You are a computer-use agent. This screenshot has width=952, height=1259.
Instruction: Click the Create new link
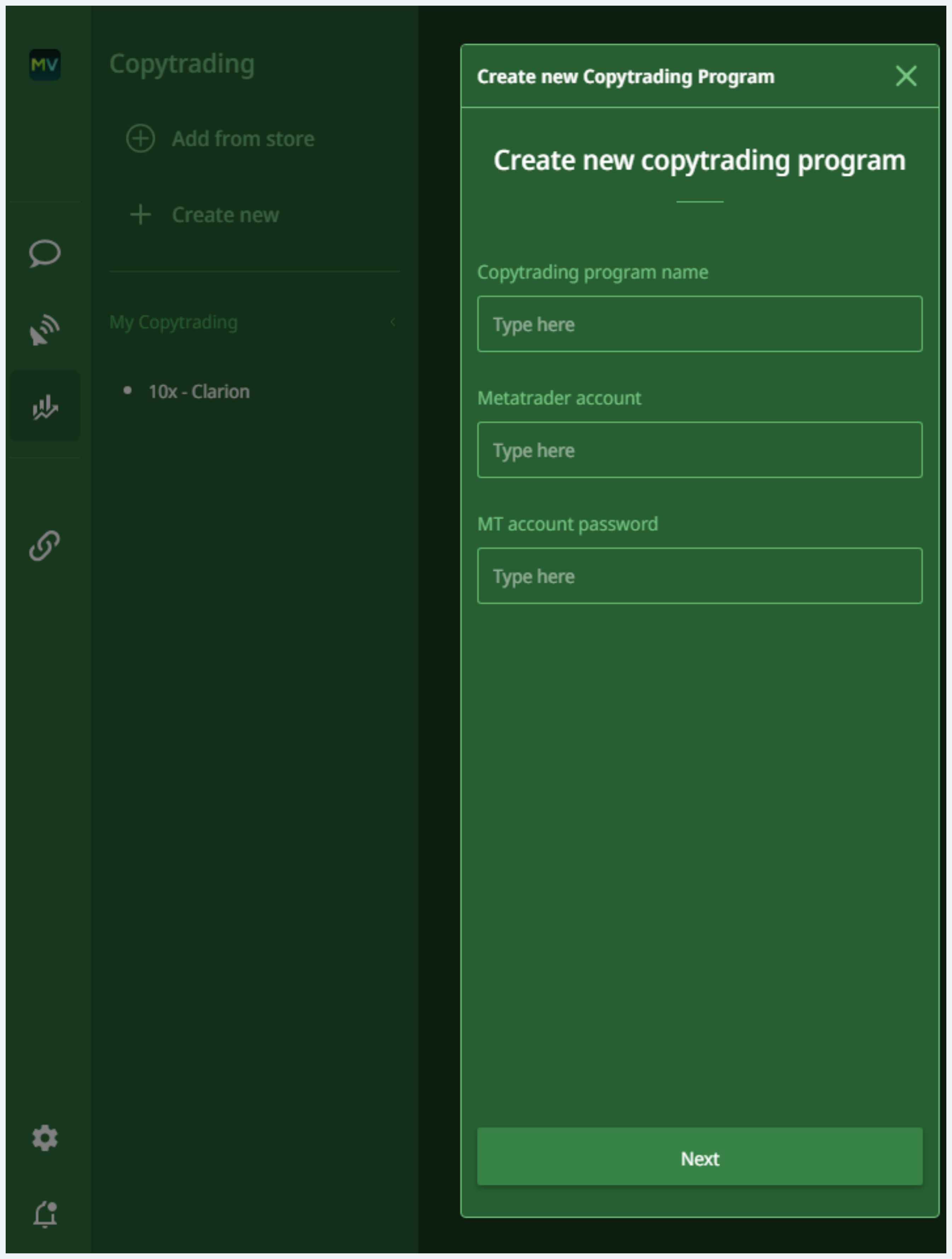(x=225, y=215)
